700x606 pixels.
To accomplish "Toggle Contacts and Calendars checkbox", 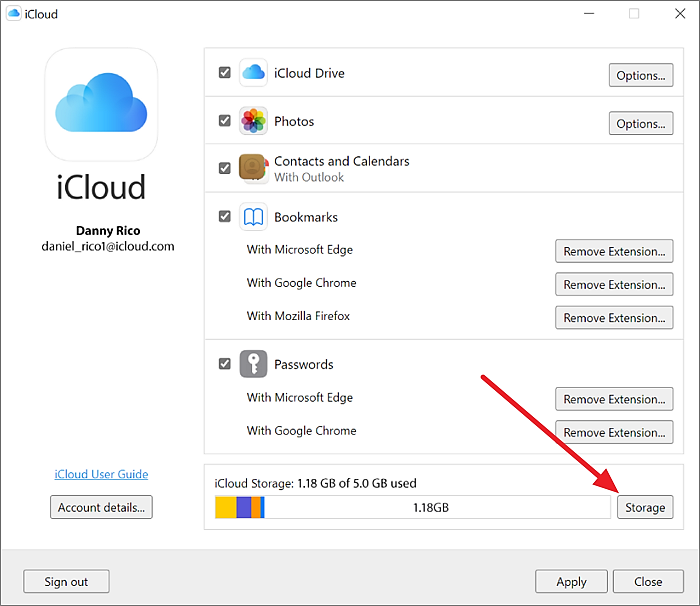I will (225, 168).
